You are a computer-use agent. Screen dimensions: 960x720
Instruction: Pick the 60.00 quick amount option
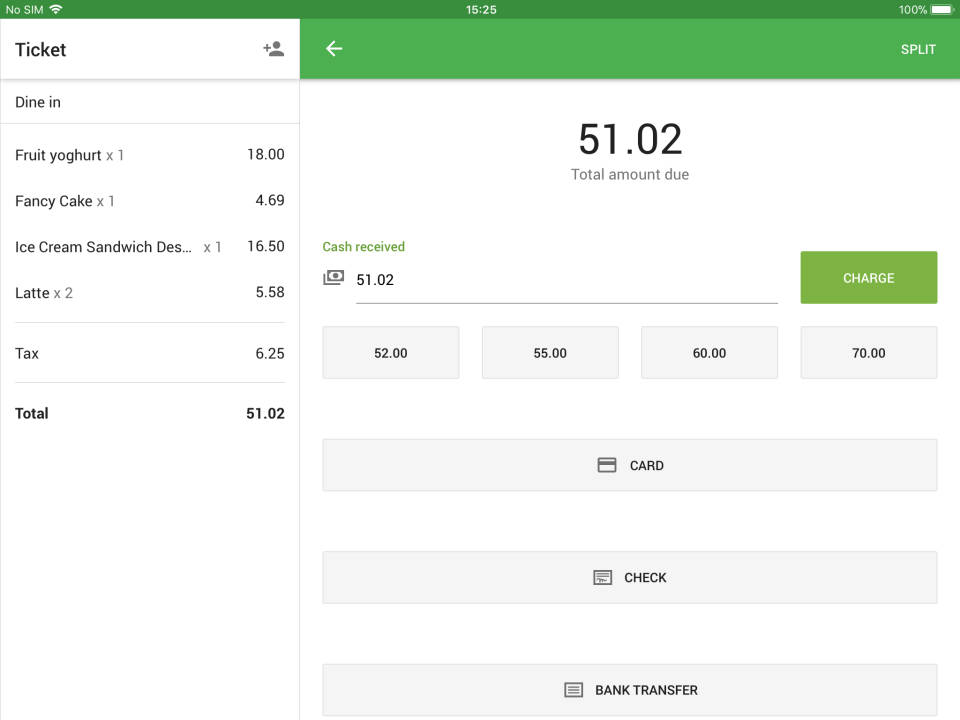coord(709,352)
